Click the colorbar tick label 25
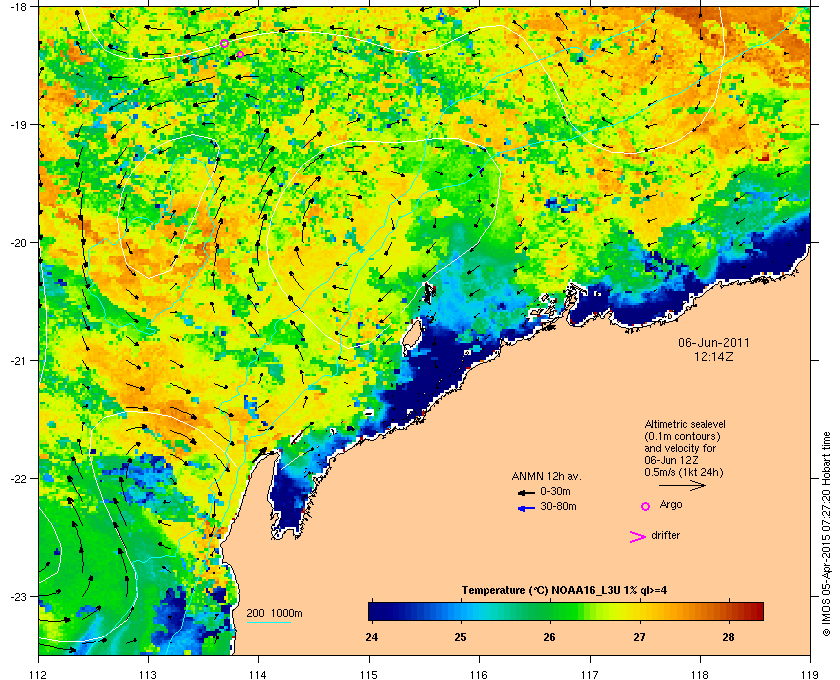 461,637
